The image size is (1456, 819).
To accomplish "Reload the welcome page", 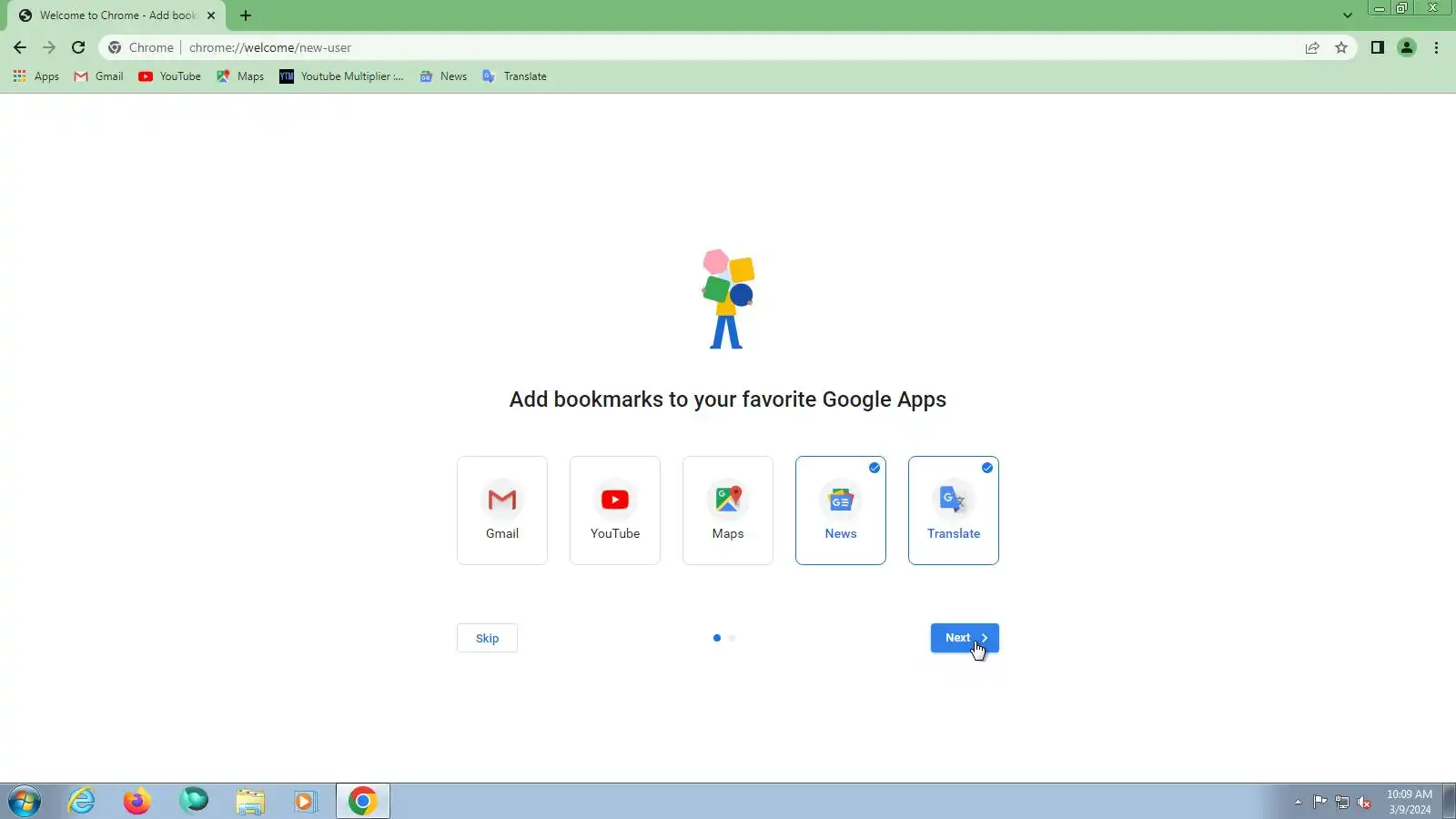I will tap(78, 47).
